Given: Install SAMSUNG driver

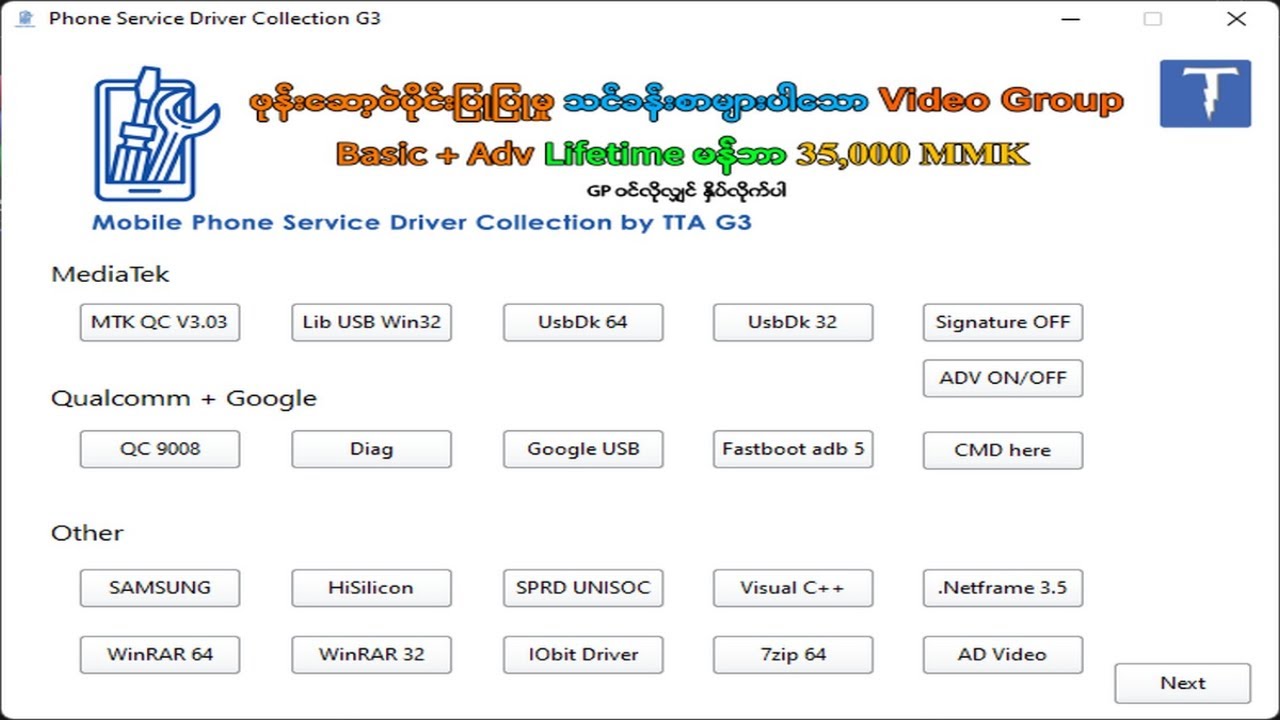Looking at the screenshot, I should pyautogui.click(x=160, y=587).
